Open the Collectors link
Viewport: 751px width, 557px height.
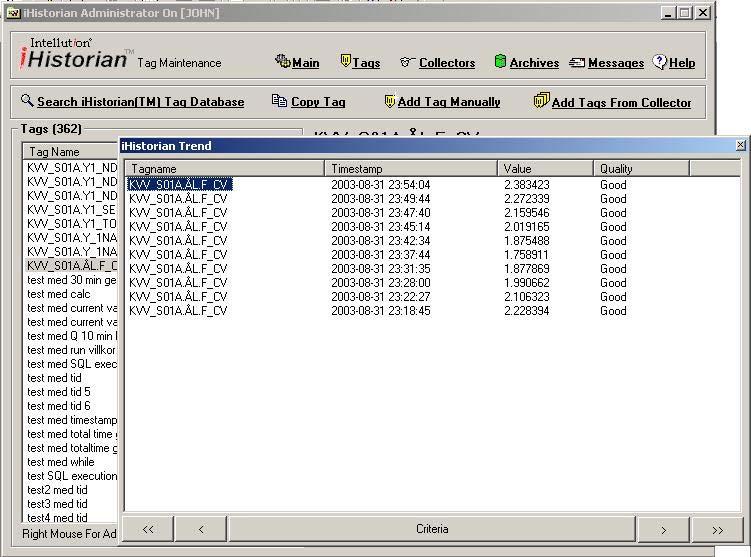pyautogui.click(x=447, y=63)
